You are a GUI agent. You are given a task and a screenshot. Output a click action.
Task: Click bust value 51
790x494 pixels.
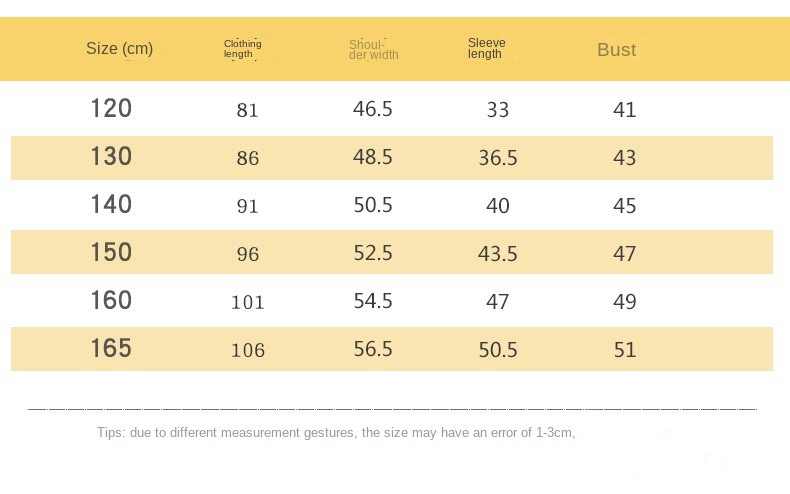(625, 350)
